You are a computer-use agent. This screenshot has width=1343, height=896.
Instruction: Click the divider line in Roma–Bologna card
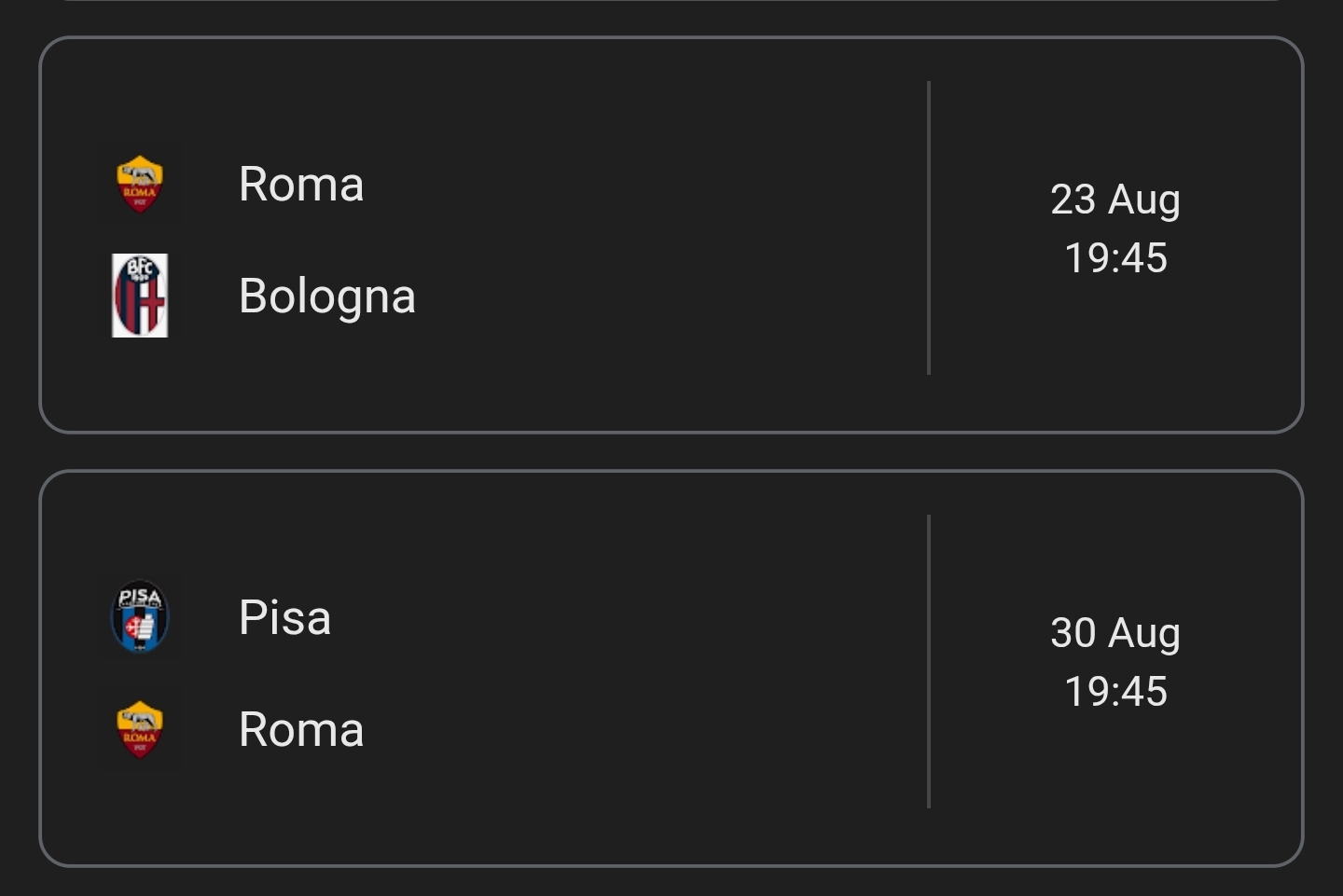pyautogui.click(x=929, y=228)
